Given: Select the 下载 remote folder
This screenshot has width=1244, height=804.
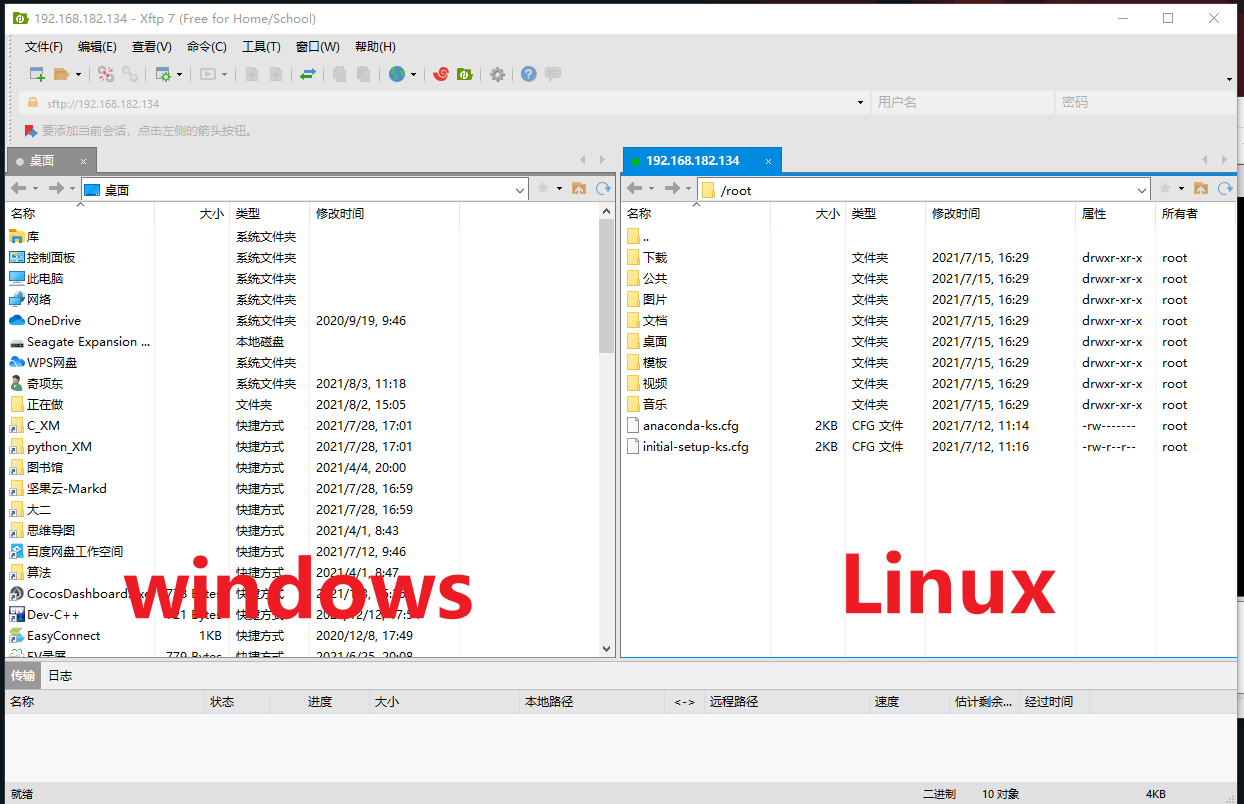Looking at the screenshot, I should tap(655, 258).
